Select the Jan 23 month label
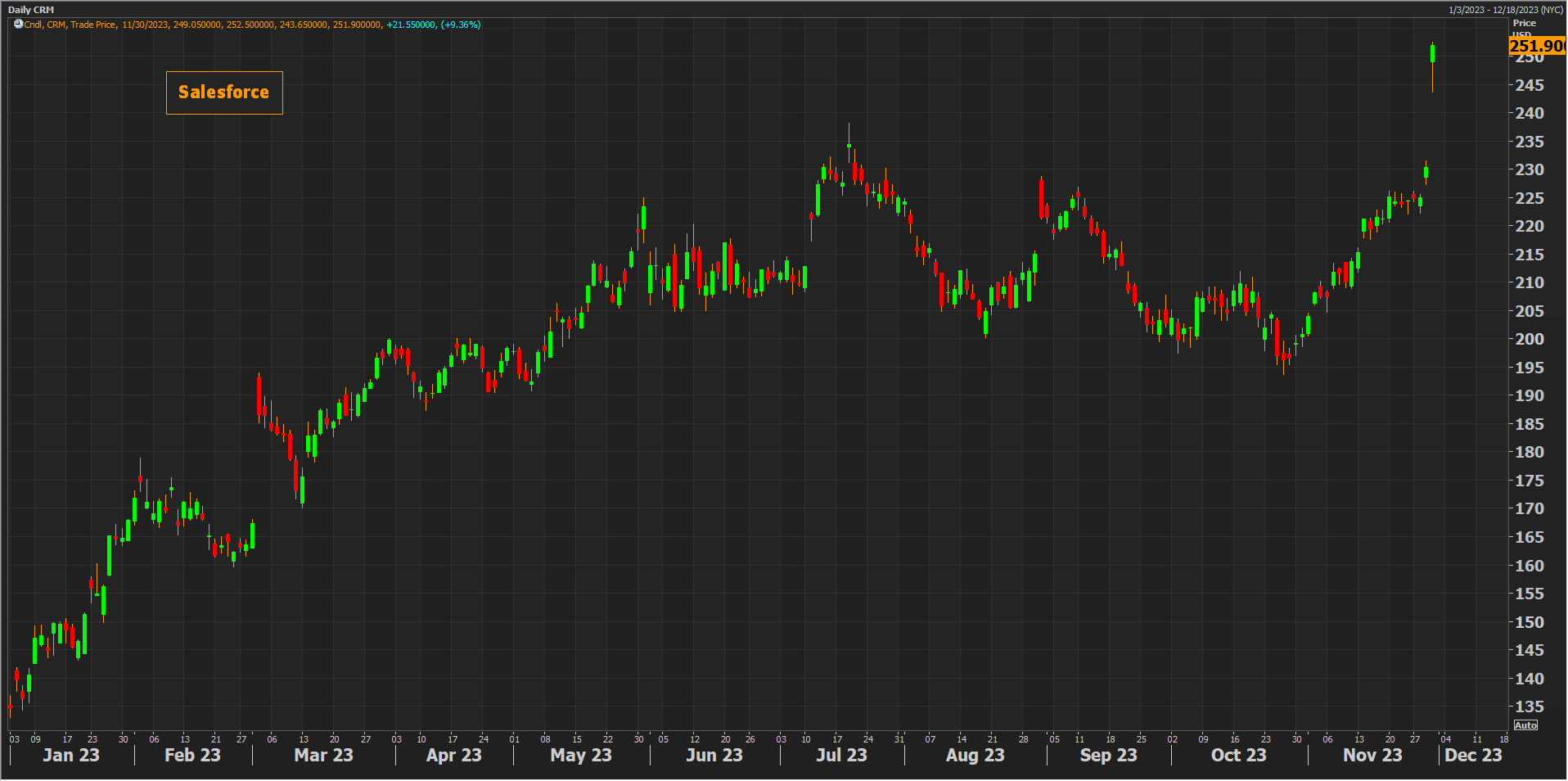The width and height of the screenshot is (1568, 781). pos(71,755)
